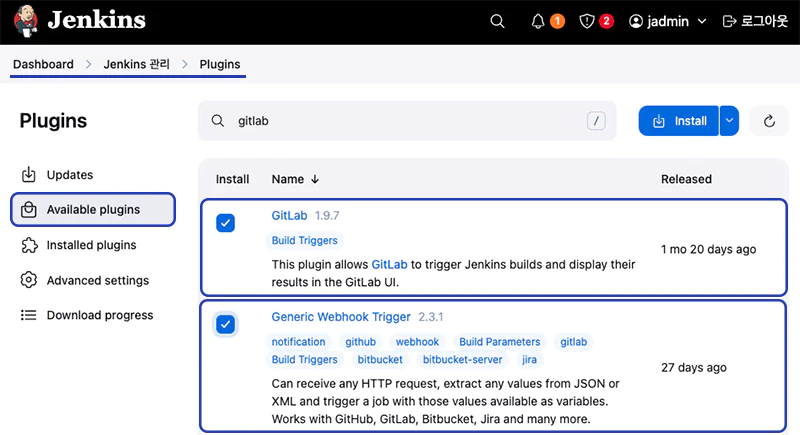Uncheck the Generic Webhook Trigger checkbox

click(225, 324)
